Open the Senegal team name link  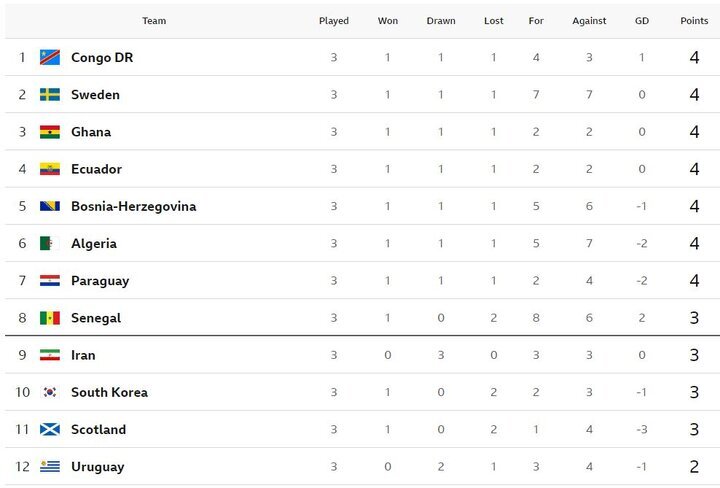coord(96,318)
